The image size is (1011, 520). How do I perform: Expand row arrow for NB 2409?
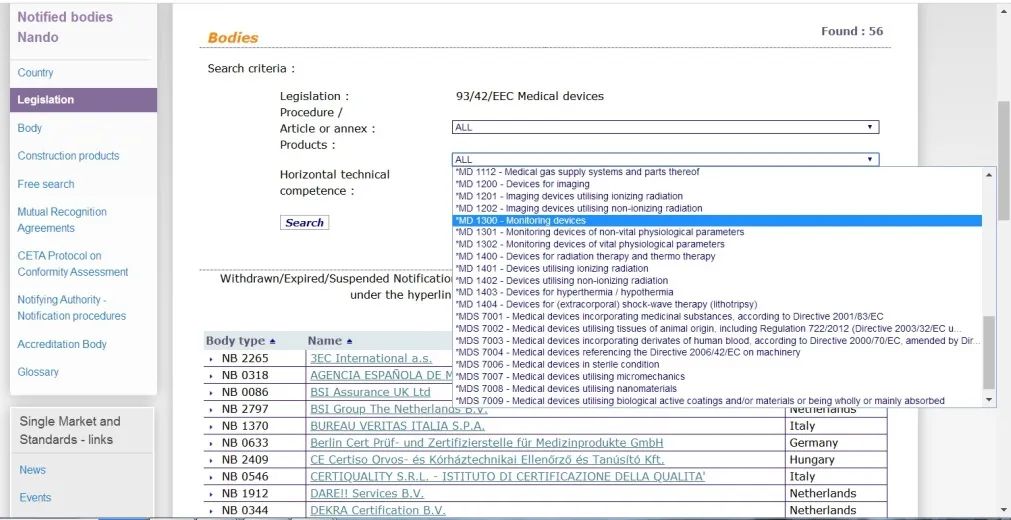coord(211,460)
